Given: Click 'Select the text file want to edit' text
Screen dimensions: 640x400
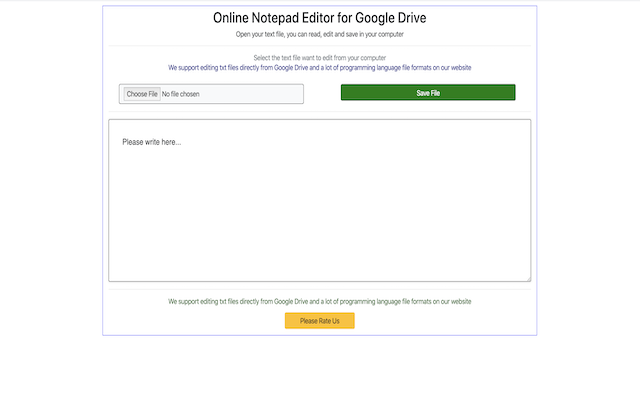Looking at the screenshot, I should tap(320, 58).
